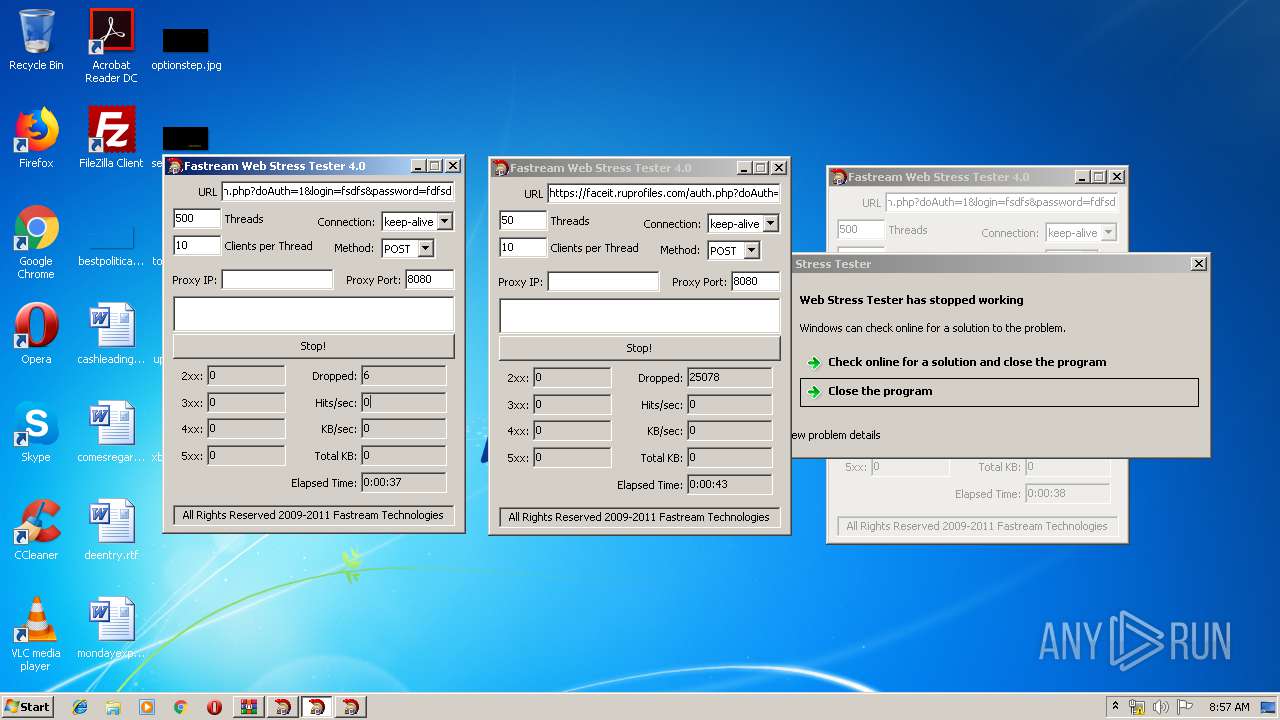Launch VLC media player from desktop
This screenshot has height=720, width=1280.
click(36, 634)
